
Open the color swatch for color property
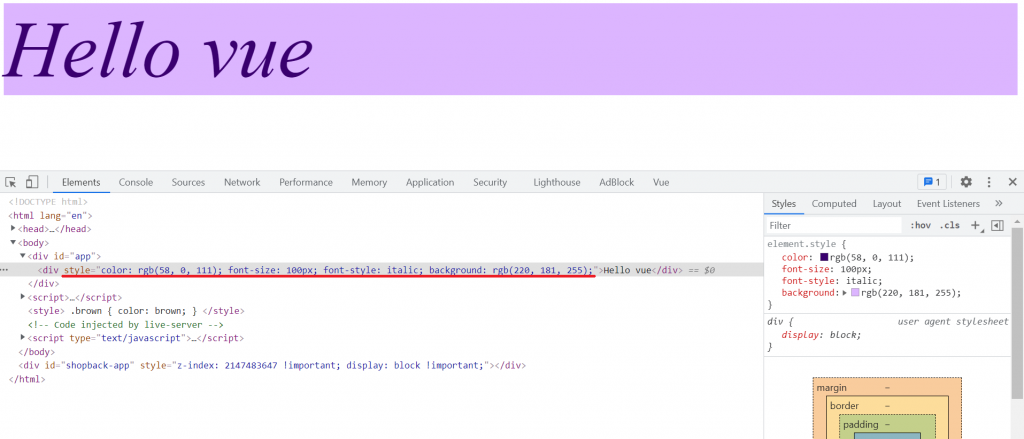coord(824,257)
